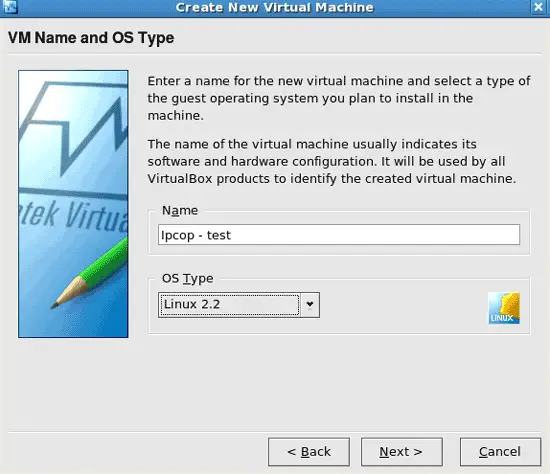Click the Create New Virtual Machine title text
Viewport: 550px width, 474px height.
click(275, 7)
